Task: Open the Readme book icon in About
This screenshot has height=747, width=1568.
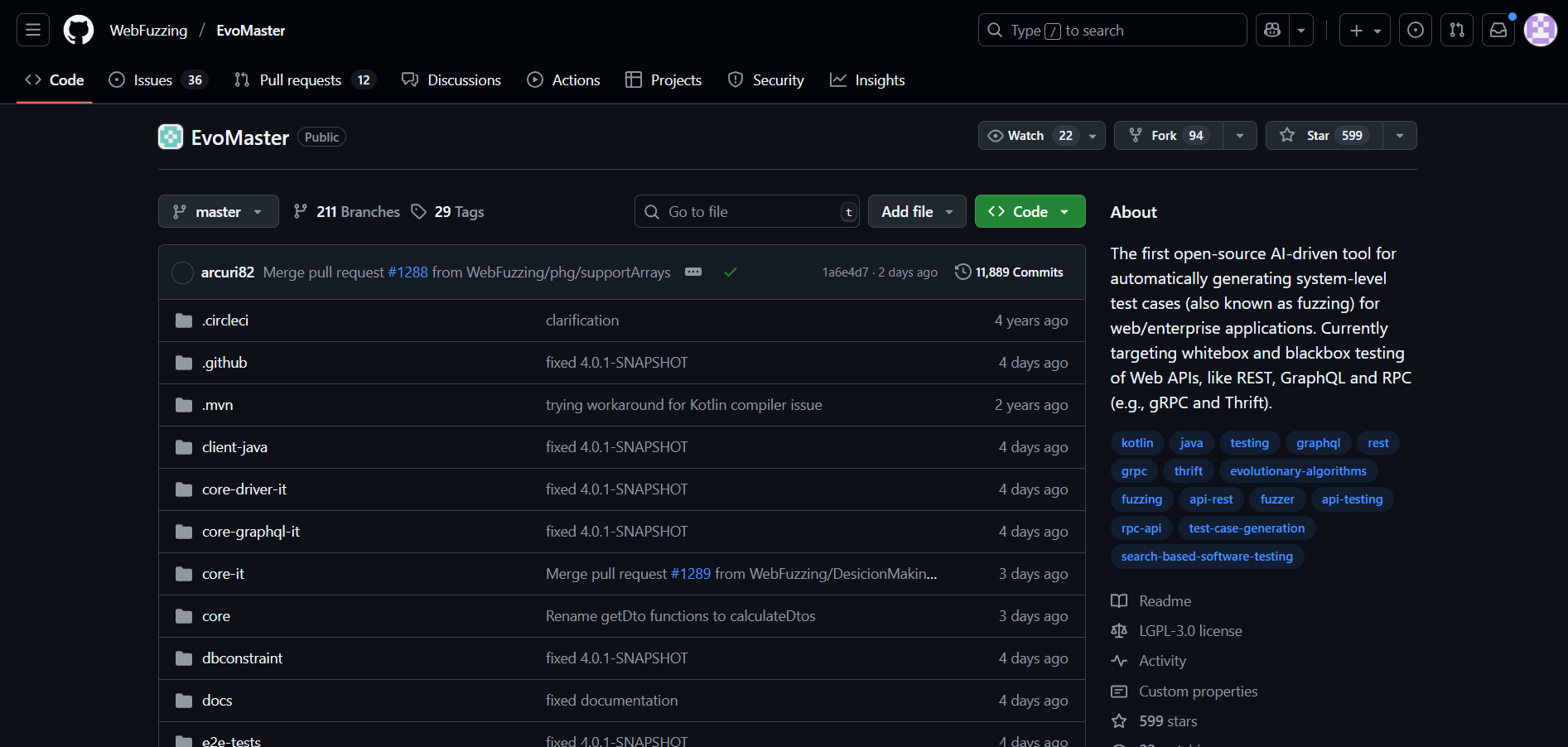Action: click(x=1119, y=600)
